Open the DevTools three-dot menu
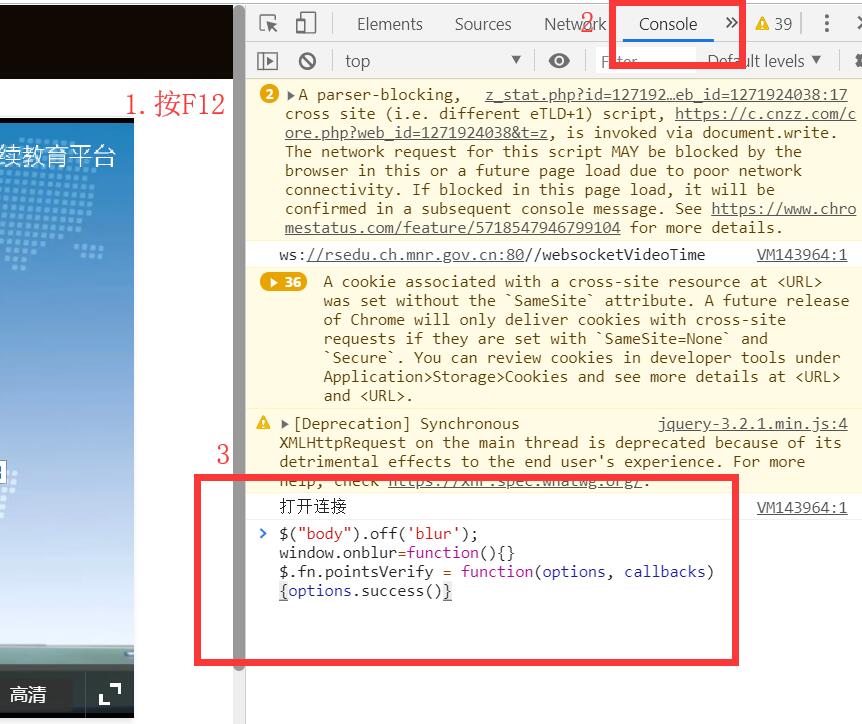The image size is (862, 724). [x=826, y=23]
